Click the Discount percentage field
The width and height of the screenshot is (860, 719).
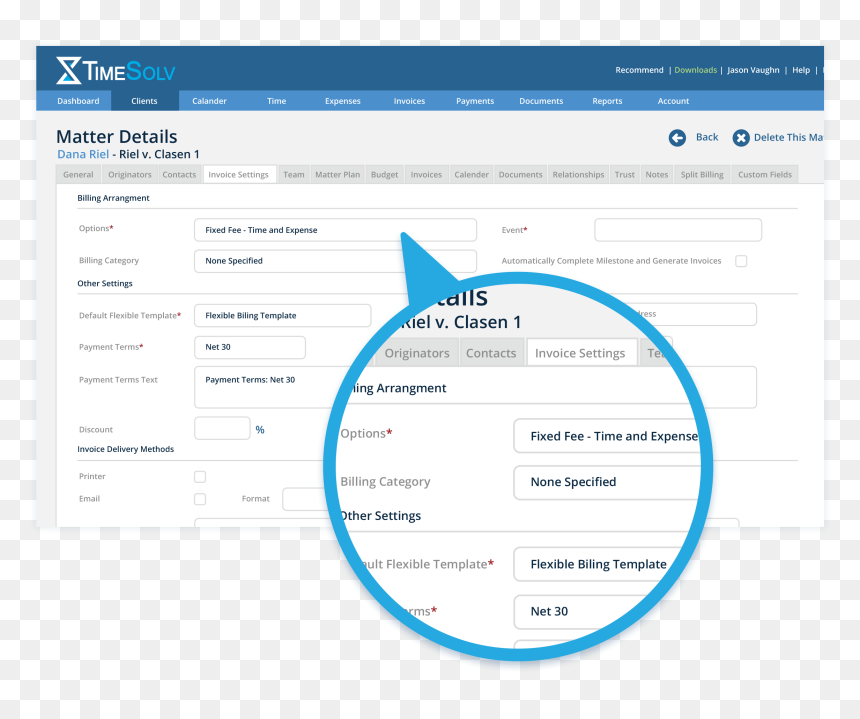click(x=222, y=428)
